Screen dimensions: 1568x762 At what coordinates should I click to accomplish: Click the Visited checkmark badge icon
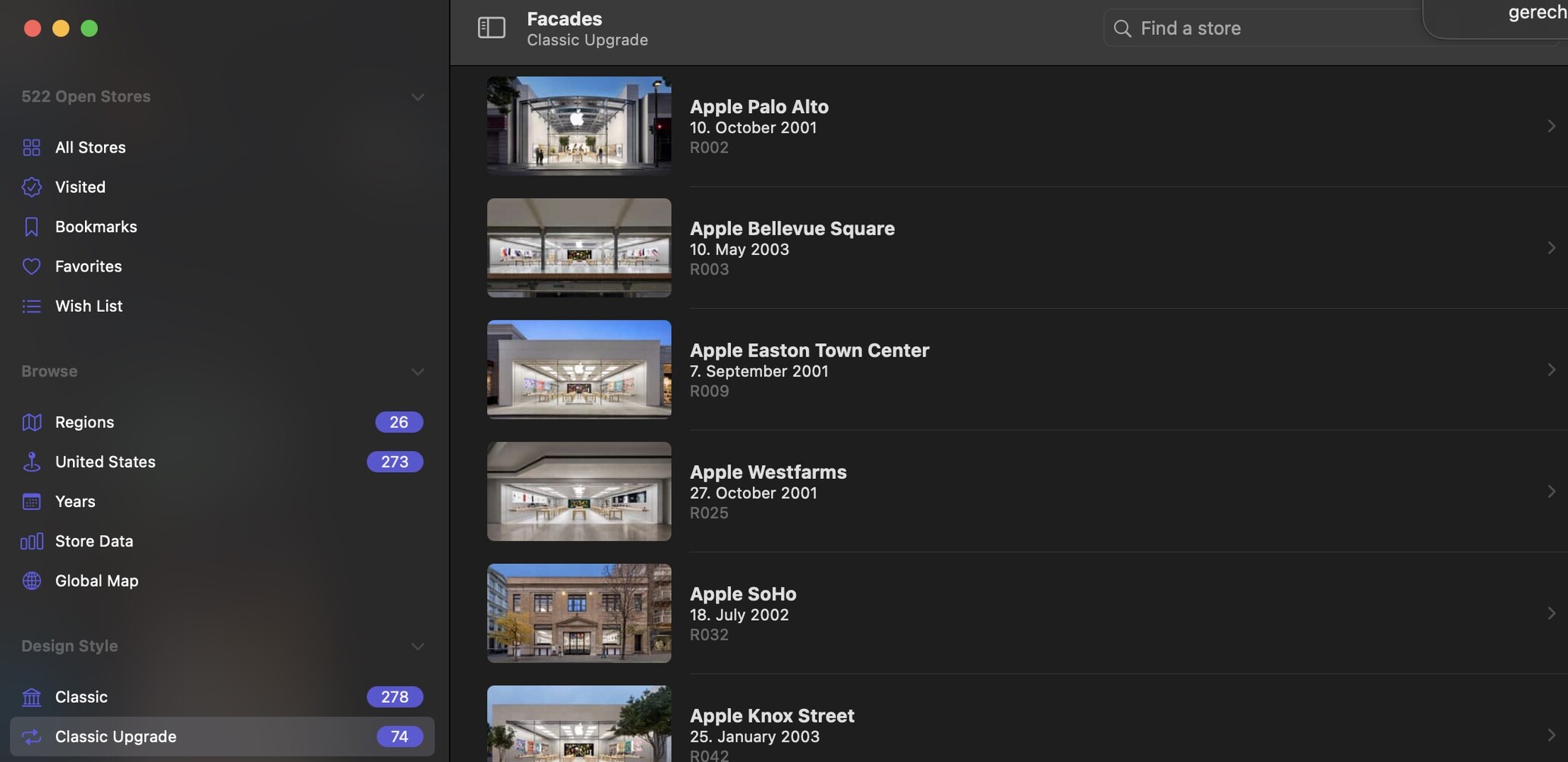click(x=31, y=187)
